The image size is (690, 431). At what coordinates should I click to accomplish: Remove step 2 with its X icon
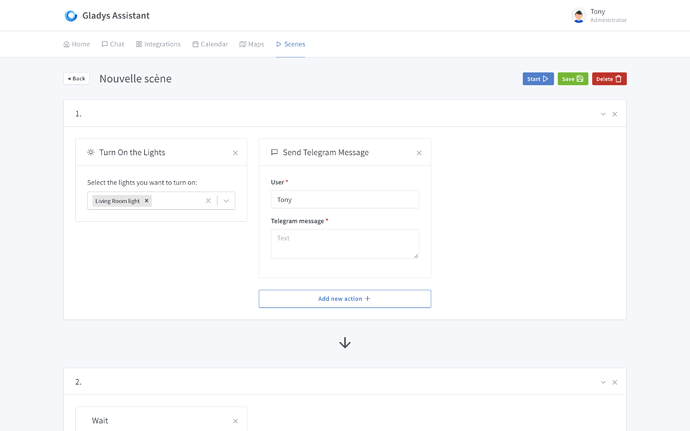pos(615,382)
